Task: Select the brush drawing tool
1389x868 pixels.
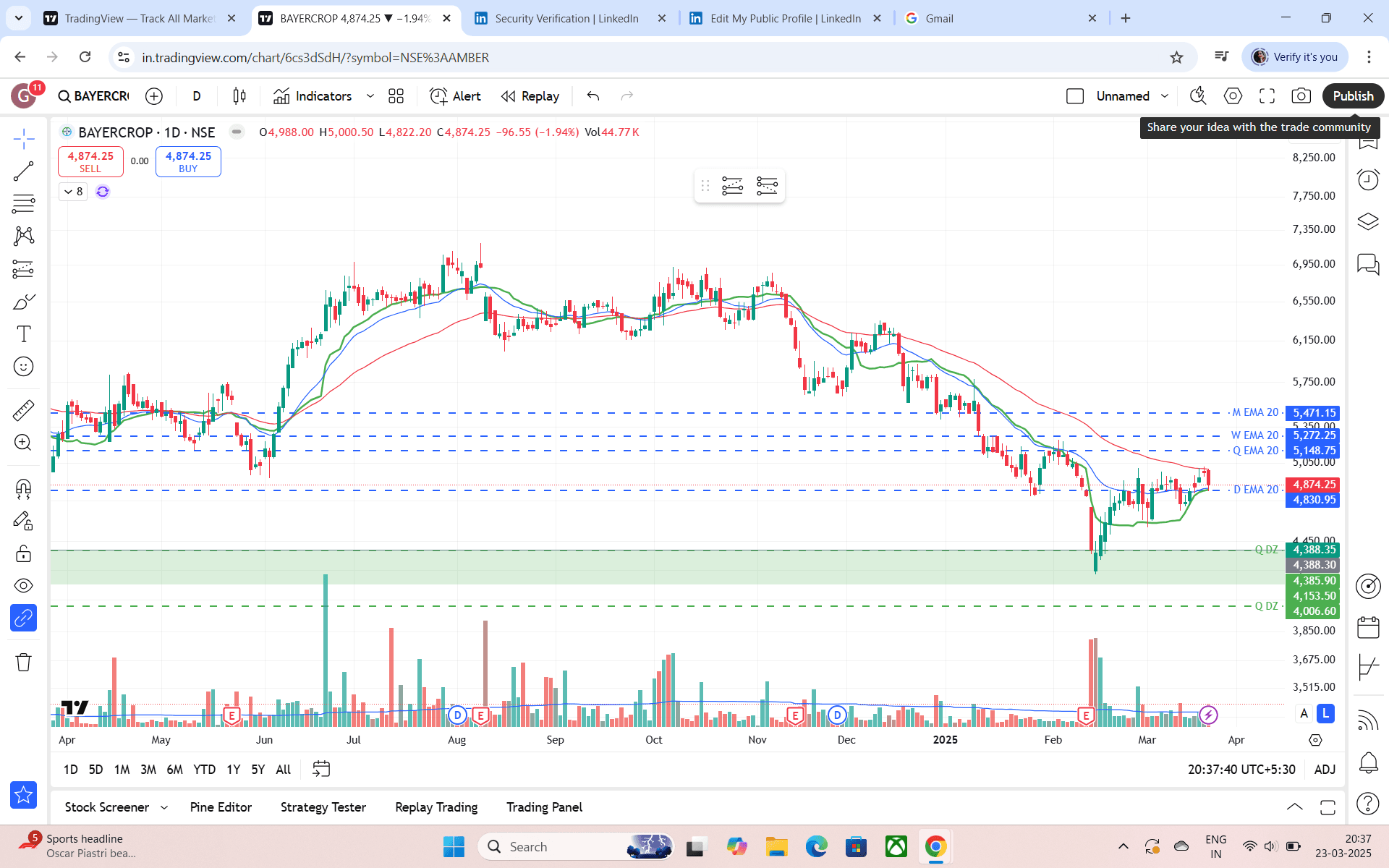Action: click(x=23, y=302)
